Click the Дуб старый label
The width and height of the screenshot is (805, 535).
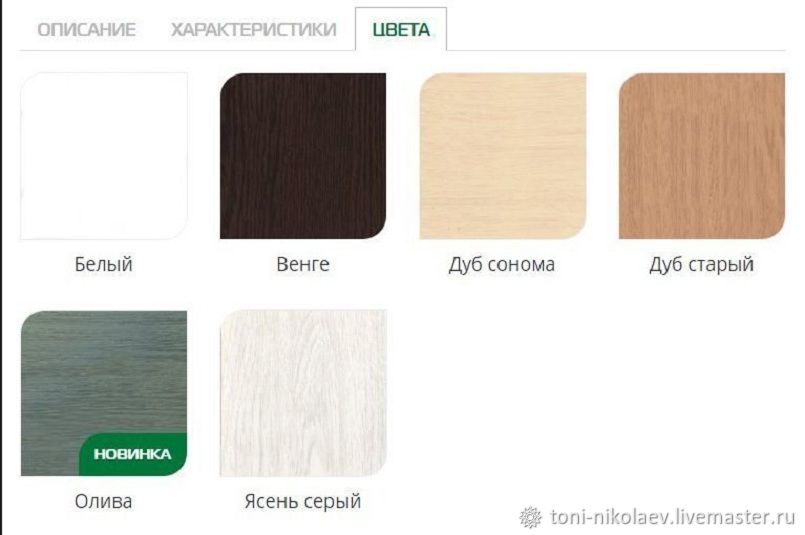pos(701,264)
